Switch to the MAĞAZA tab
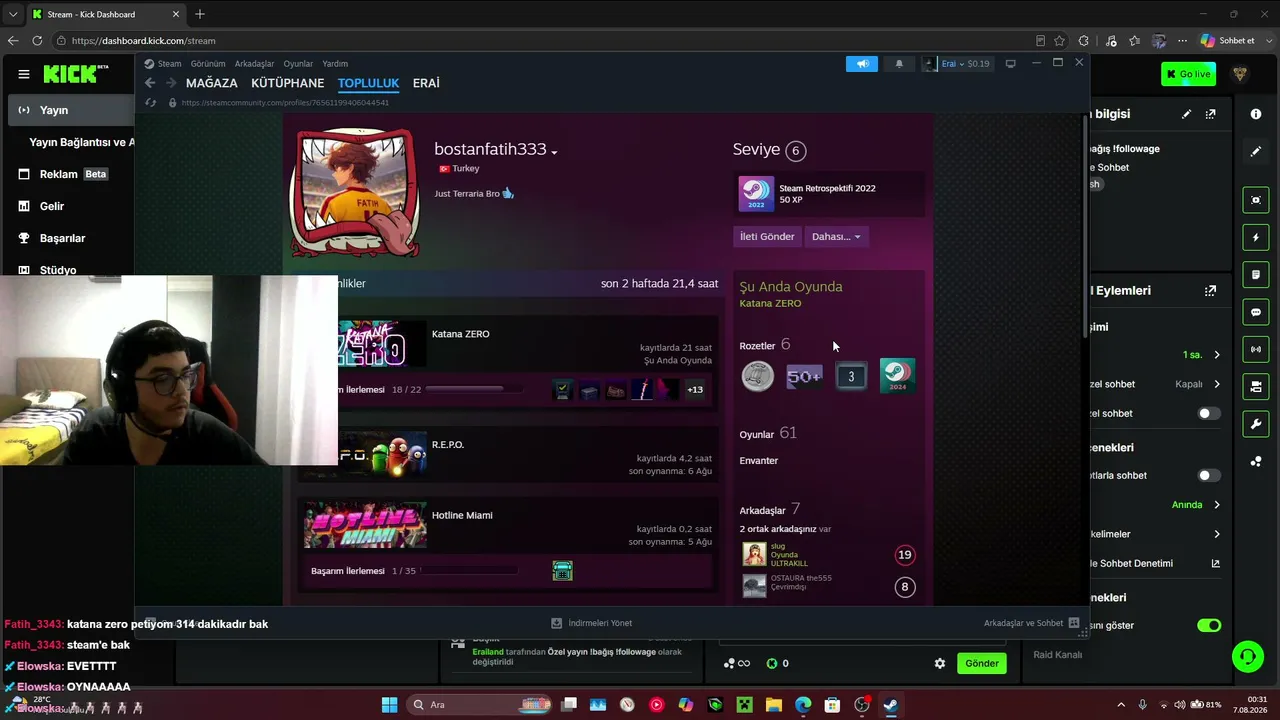The height and width of the screenshot is (720, 1280). [x=212, y=83]
